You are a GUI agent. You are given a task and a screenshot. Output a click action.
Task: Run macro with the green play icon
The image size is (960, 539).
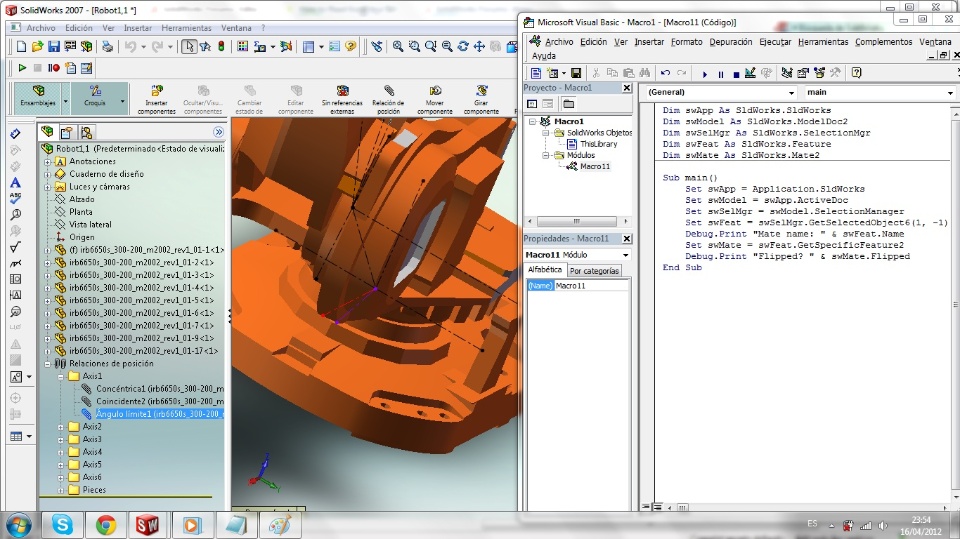pyautogui.click(x=23, y=68)
